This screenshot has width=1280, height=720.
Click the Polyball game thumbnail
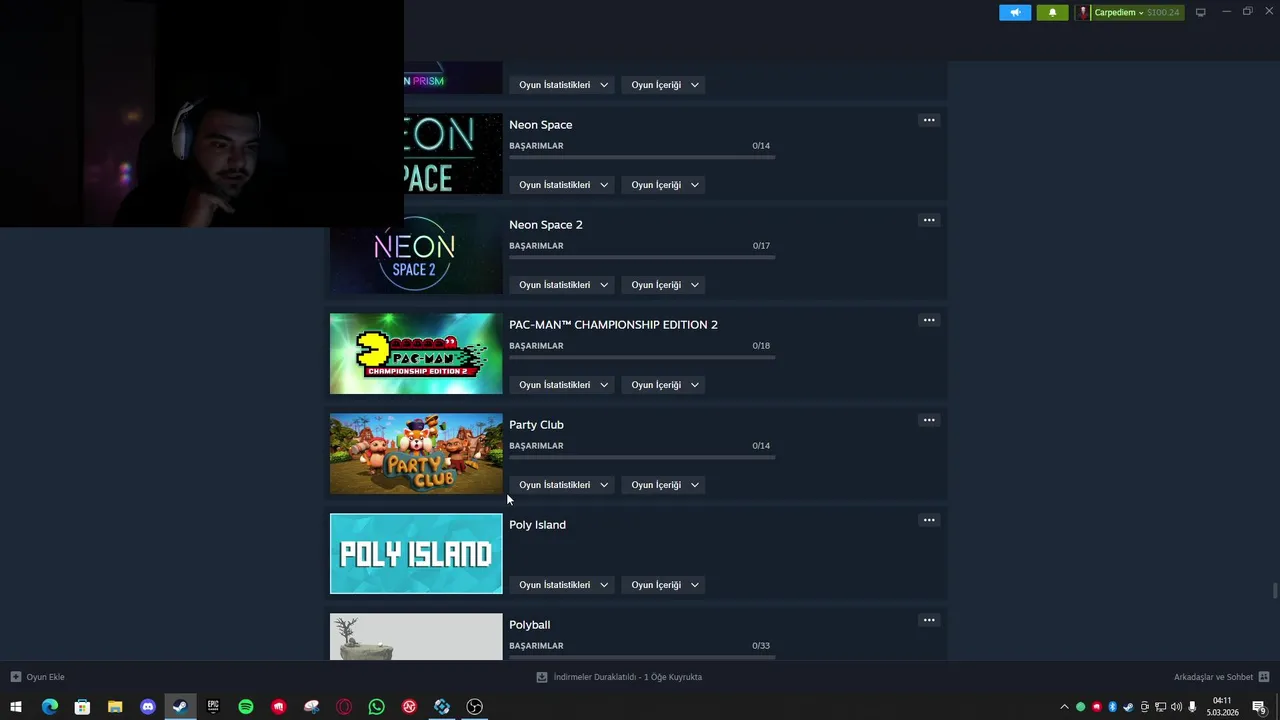tap(416, 637)
